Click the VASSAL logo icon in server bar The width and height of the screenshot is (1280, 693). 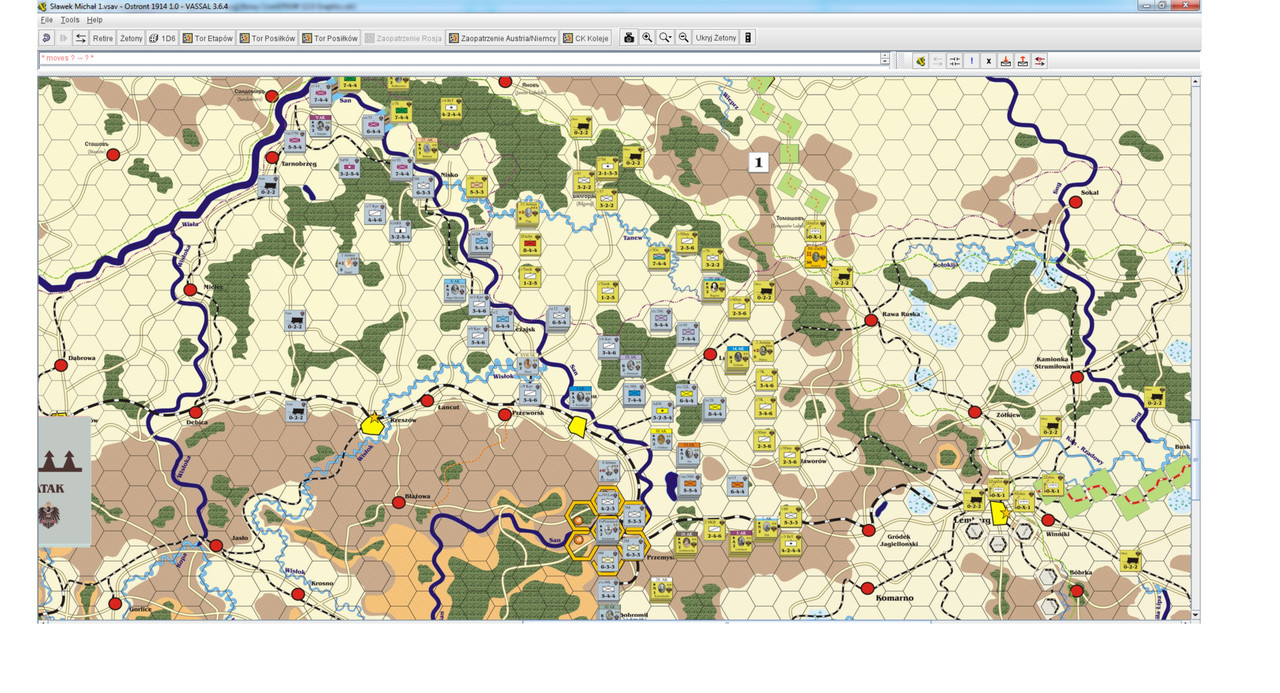tap(919, 61)
